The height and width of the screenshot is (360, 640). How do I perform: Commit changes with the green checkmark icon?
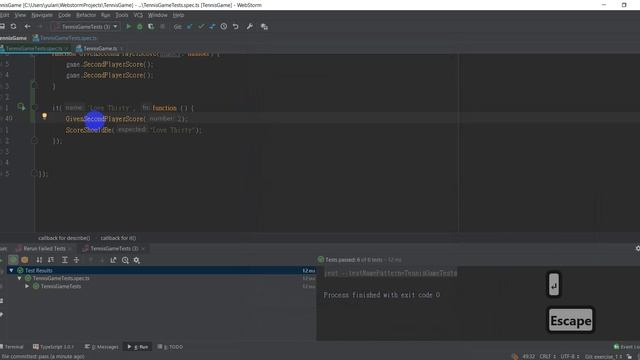click(201, 27)
